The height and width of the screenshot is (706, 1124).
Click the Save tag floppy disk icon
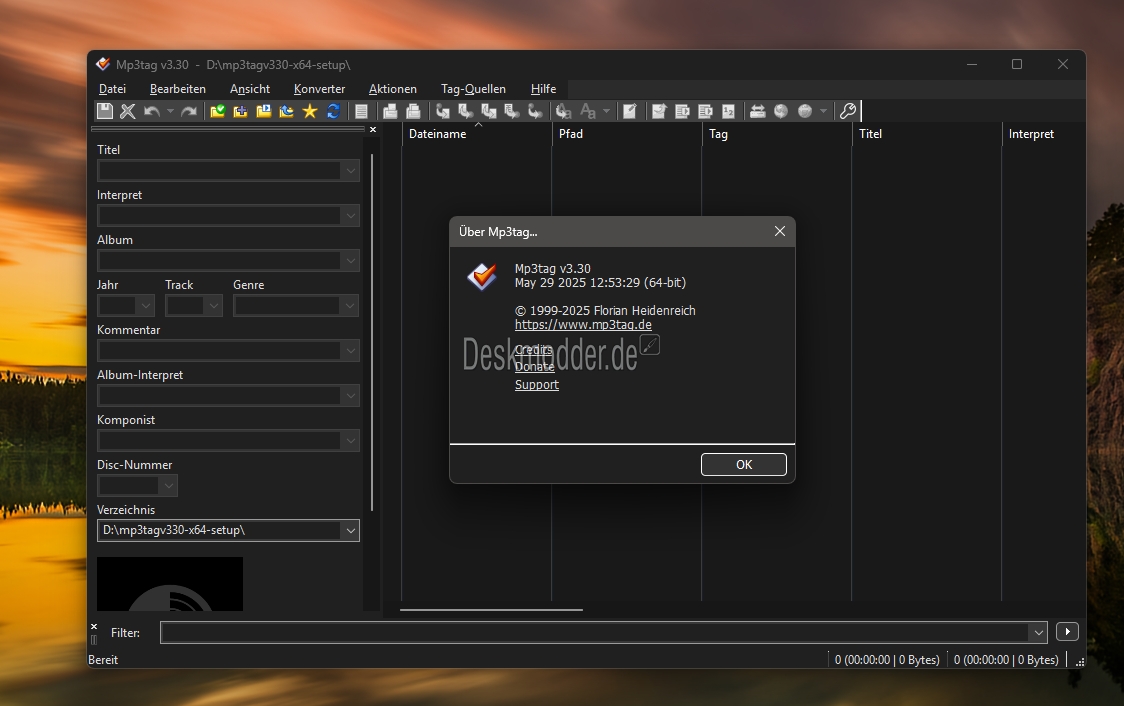(x=105, y=111)
